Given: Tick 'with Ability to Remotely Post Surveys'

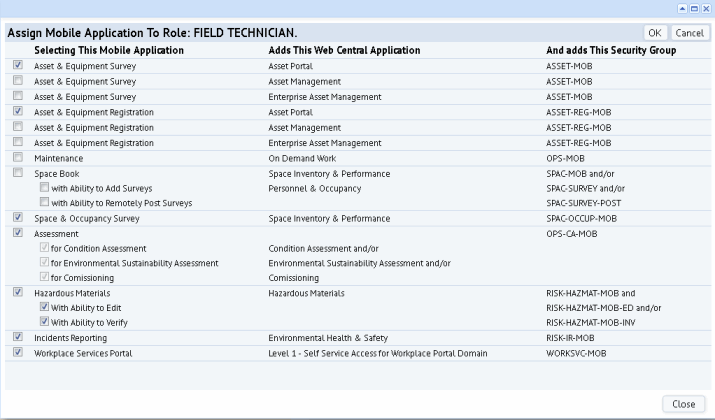Looking at the screenshot, I should coord(44,203).
